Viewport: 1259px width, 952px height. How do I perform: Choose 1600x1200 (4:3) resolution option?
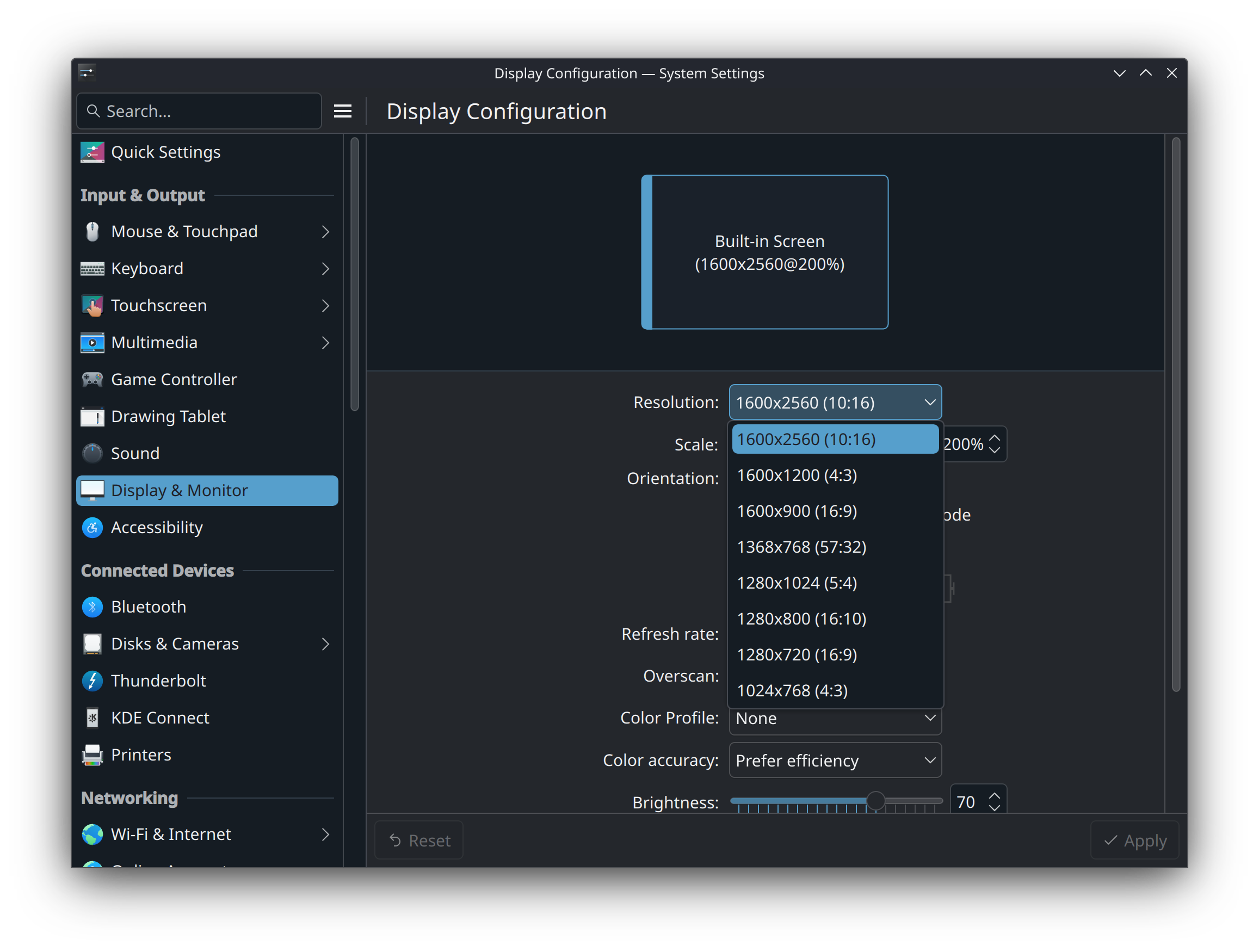797,475
